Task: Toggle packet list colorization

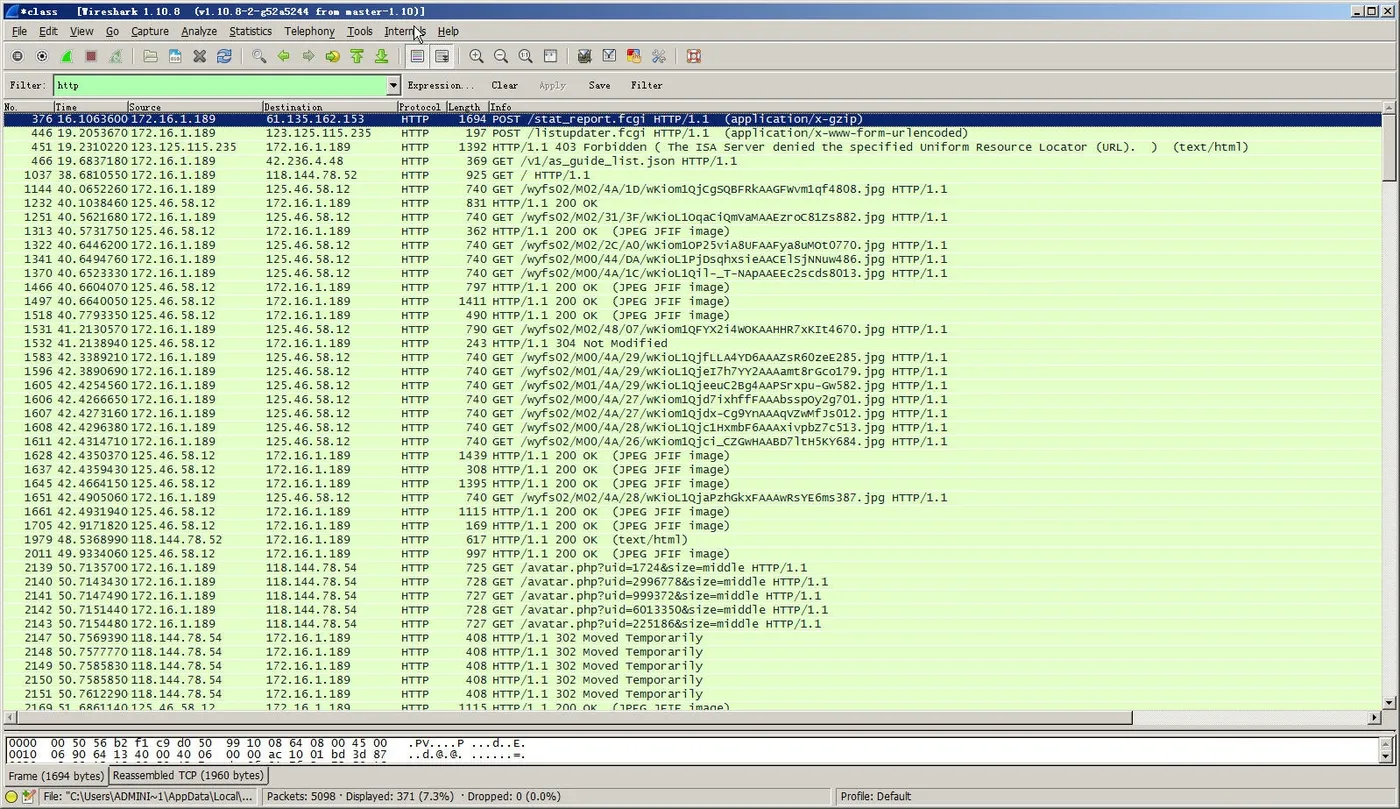Action: (x=417, y=57)
